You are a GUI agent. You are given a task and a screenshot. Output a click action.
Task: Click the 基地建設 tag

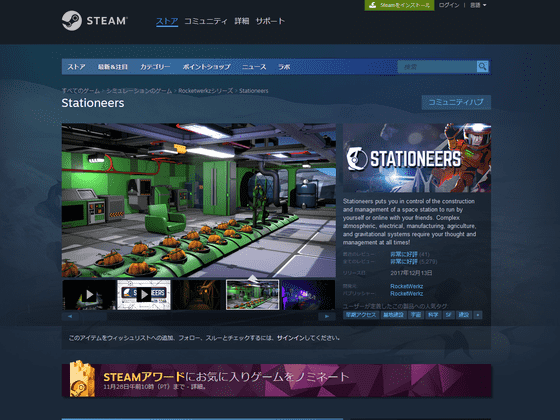[393, 315]
